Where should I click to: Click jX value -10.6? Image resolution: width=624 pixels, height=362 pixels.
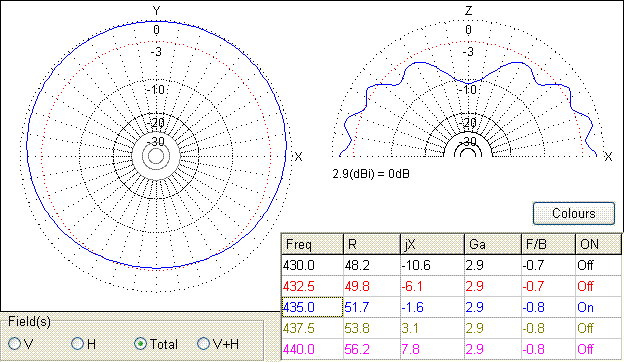[432, 265]
